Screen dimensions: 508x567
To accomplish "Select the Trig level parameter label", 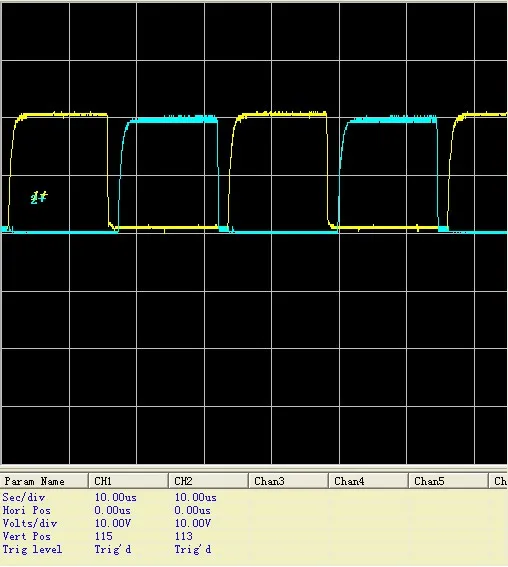I will [32, 550].
